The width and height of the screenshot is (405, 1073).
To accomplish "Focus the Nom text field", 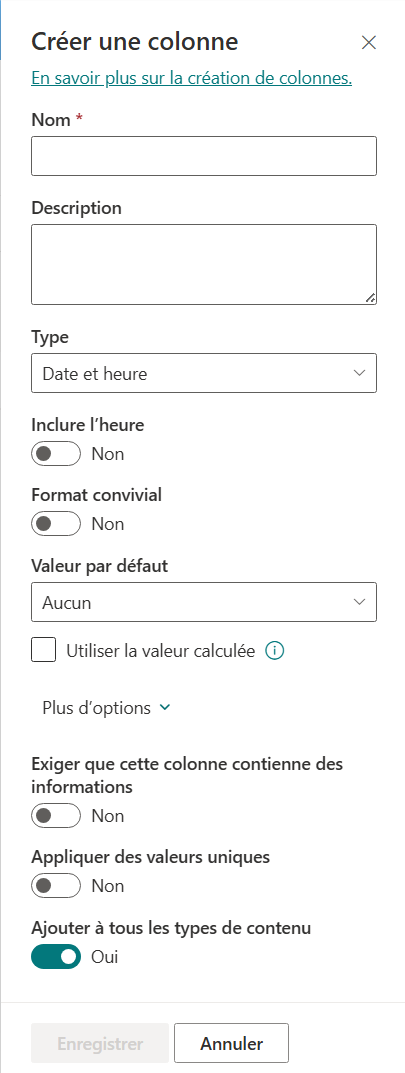I will point(204,156).
